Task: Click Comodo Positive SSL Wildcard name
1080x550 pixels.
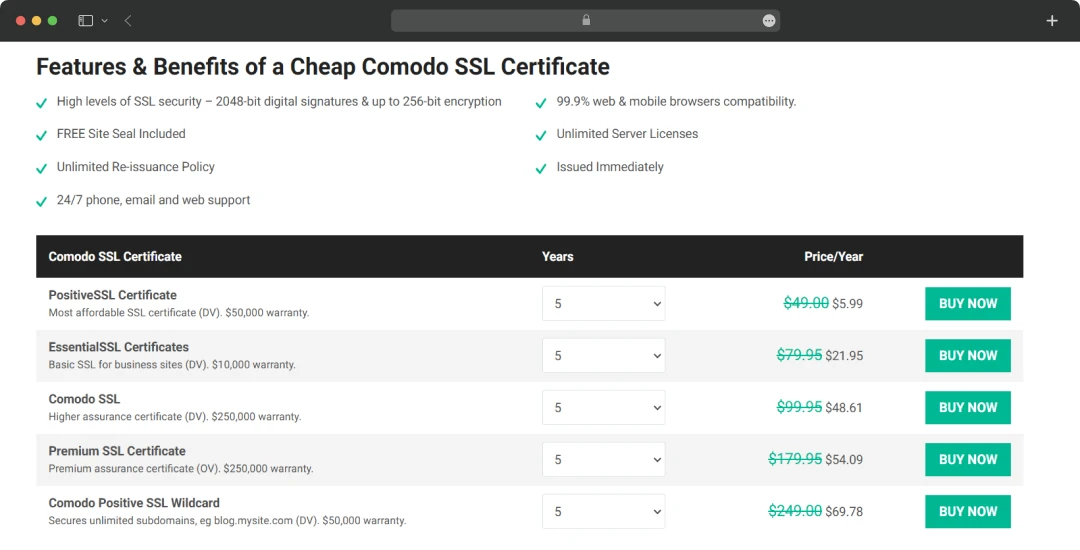Action: [134, 503]
